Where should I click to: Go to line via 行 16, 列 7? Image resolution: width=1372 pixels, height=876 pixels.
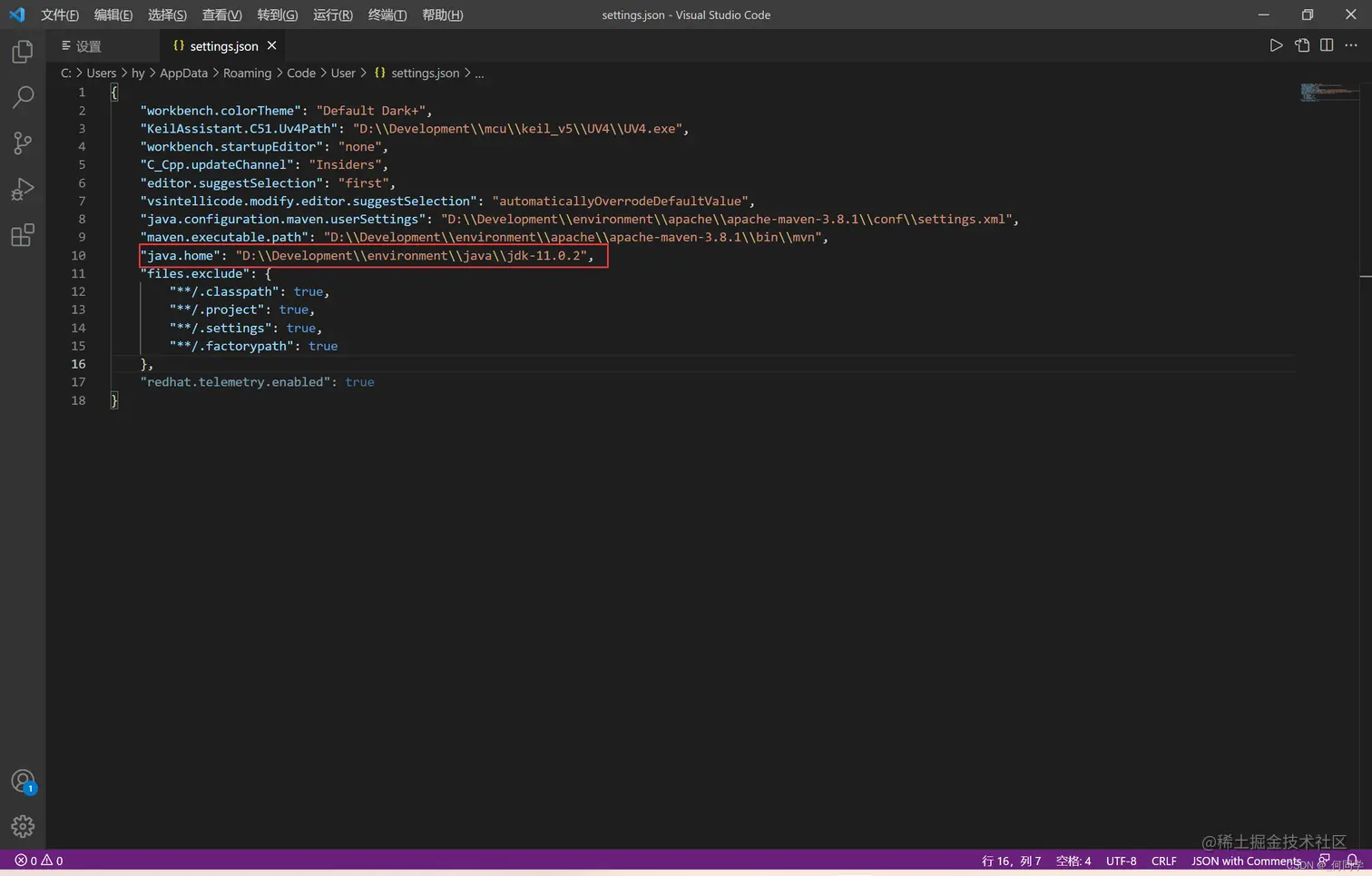pyautogui.click(x=1011, y=861)
